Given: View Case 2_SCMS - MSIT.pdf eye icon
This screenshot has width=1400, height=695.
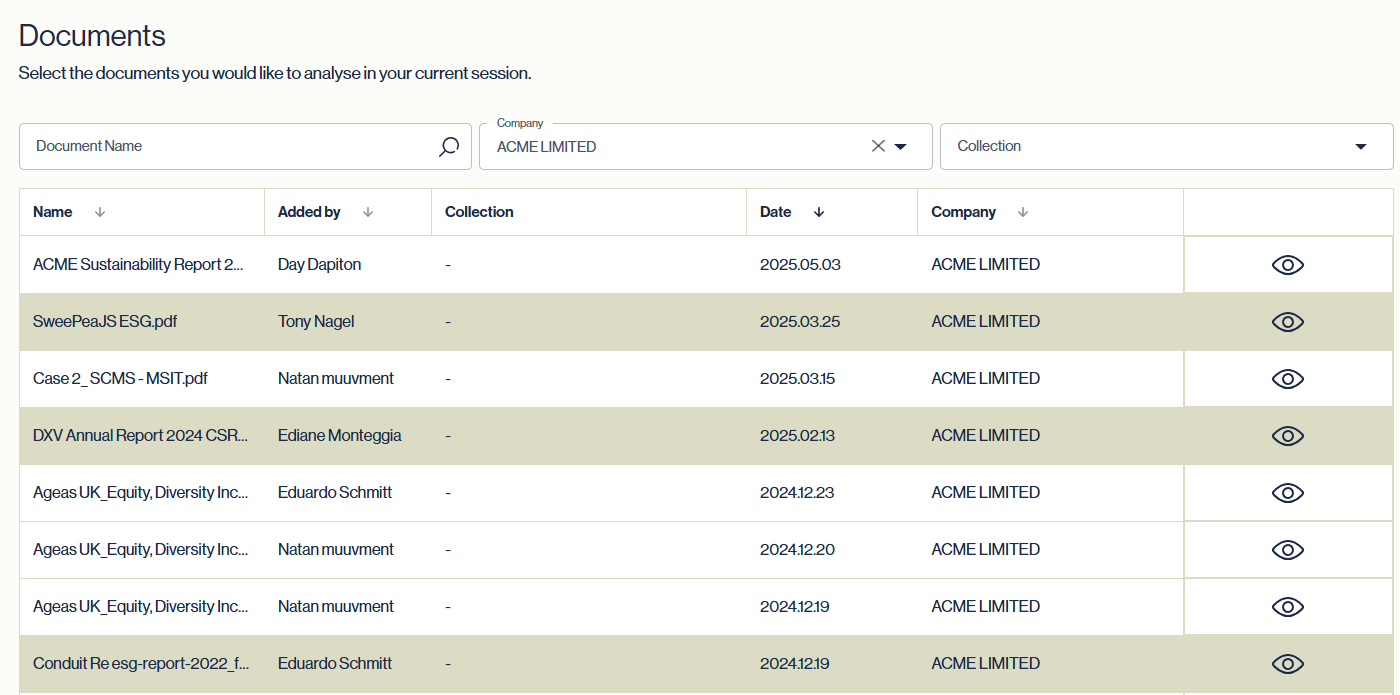Looking at the screenshot, I should [x=1288, y=379].
